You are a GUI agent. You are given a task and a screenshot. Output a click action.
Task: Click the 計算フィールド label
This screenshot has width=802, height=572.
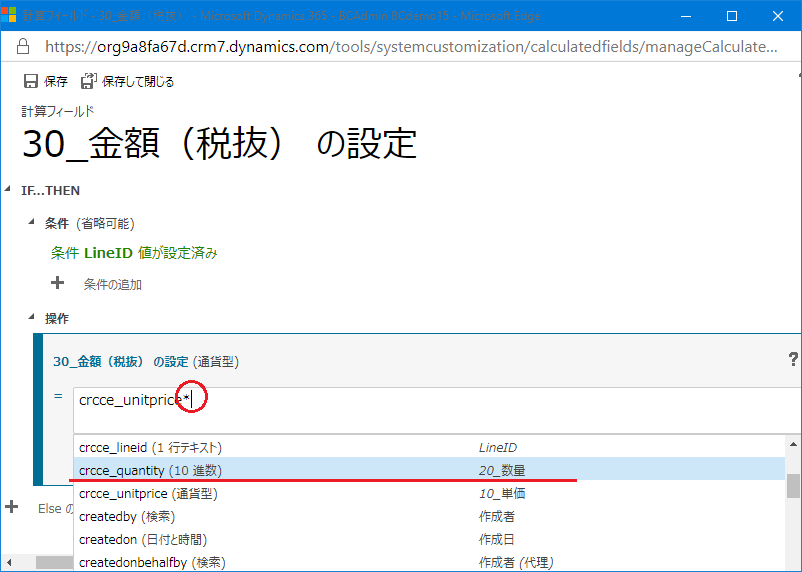(x=58, y=111)
